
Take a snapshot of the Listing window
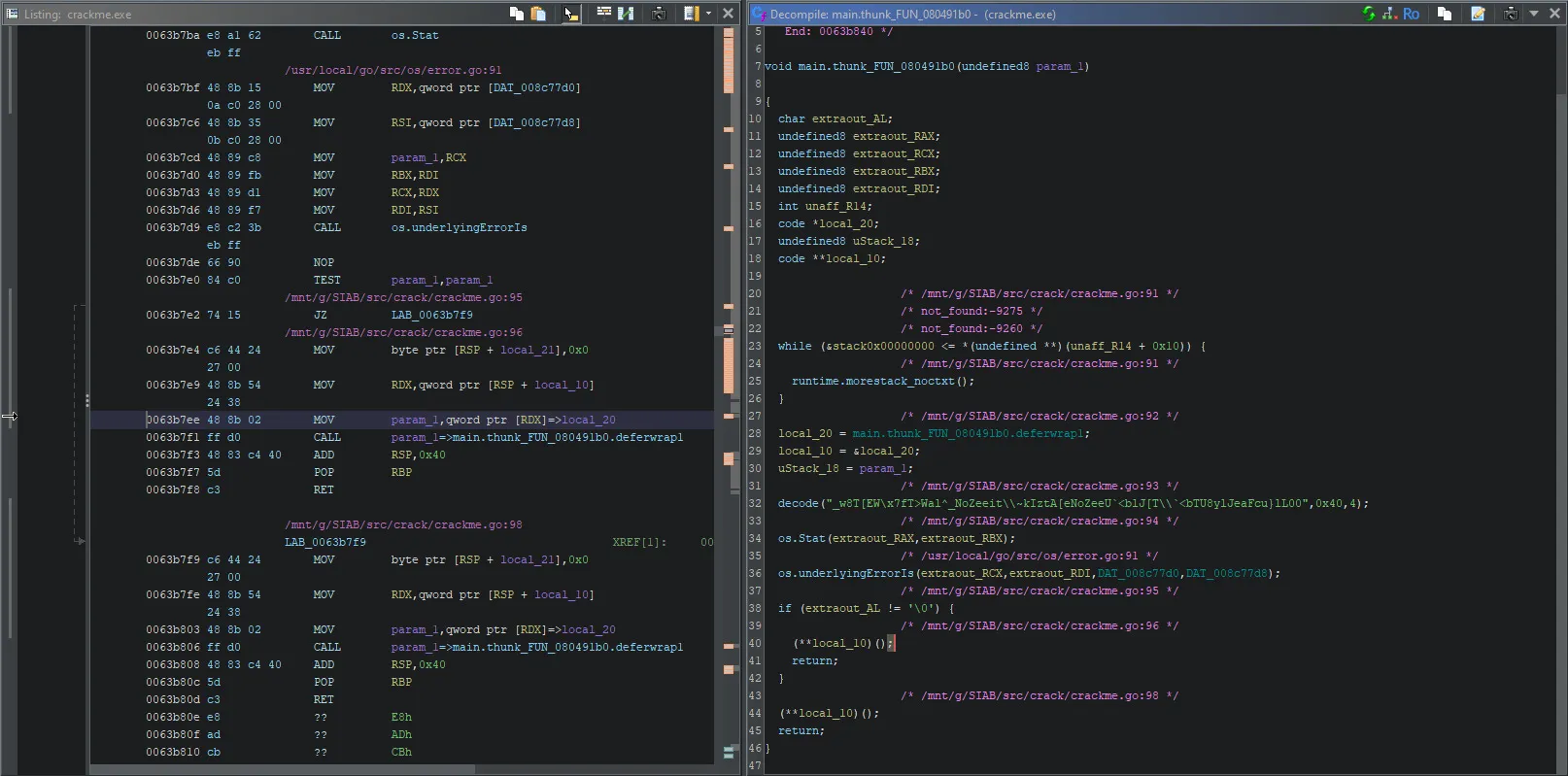click(659, 14)
